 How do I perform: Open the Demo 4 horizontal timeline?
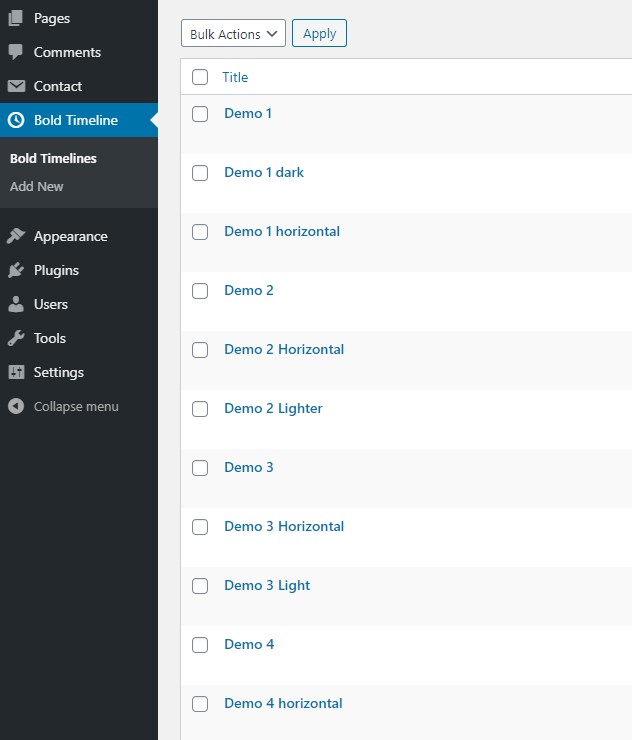point(283,703)
